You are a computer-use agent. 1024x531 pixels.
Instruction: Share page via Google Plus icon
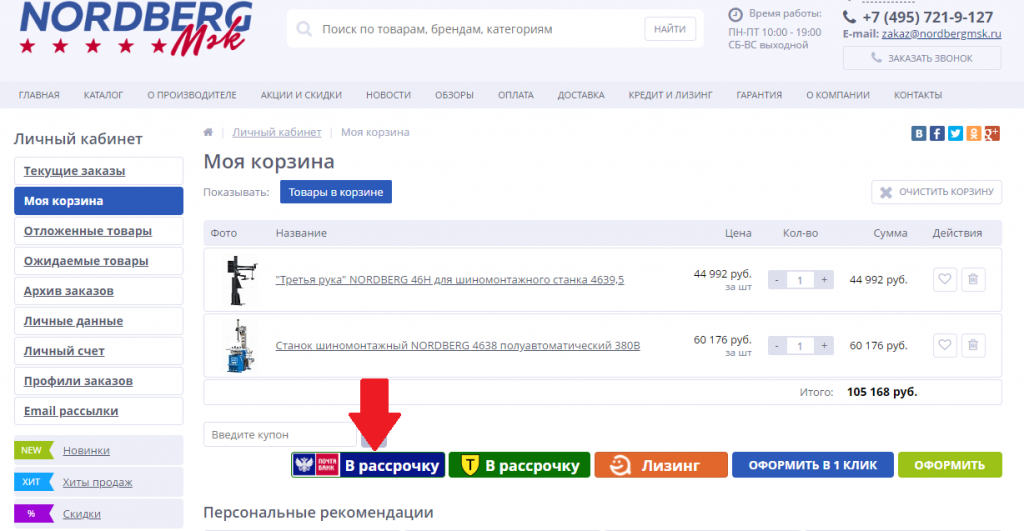(991, 133)
